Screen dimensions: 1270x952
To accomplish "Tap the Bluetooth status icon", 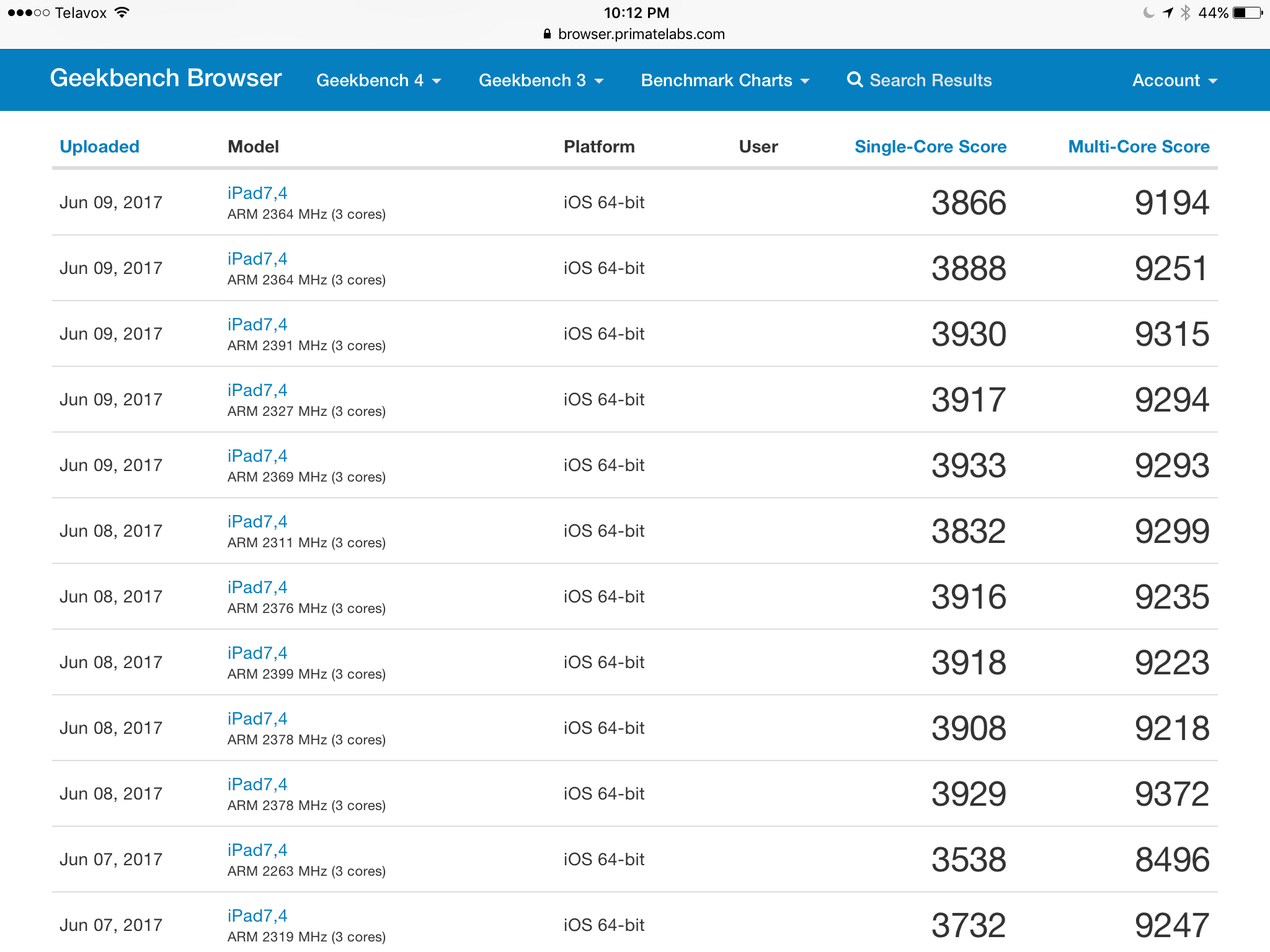I will [x=1185, y=12].
